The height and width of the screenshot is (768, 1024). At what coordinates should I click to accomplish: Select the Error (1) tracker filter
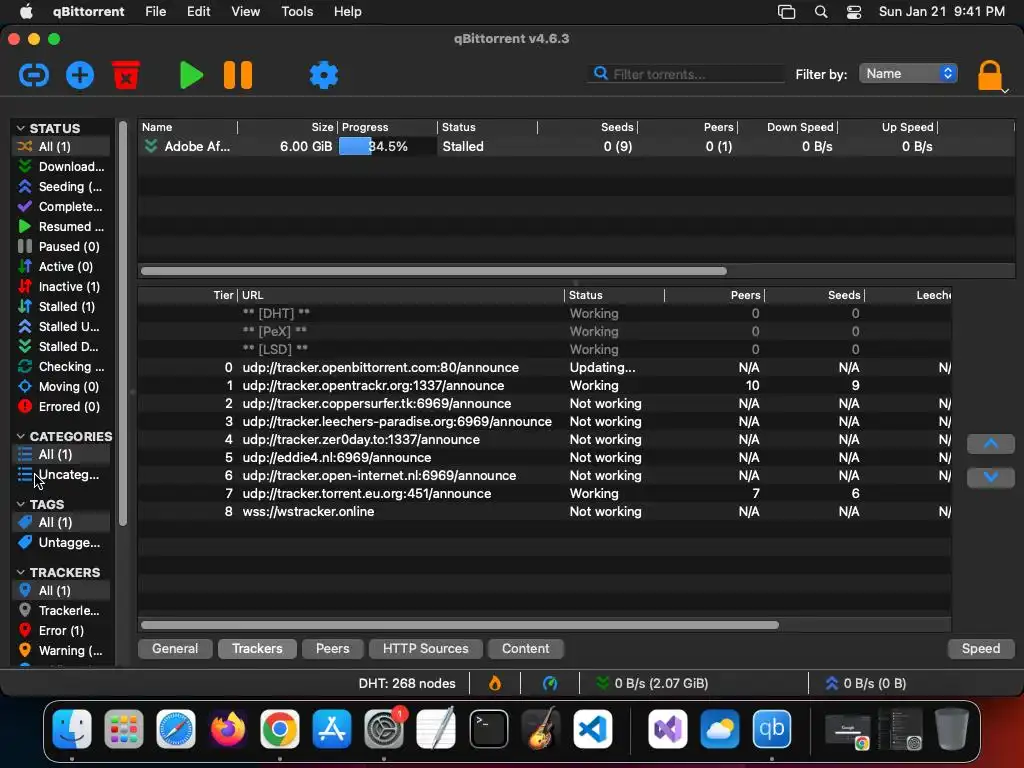tap(61, 631)
